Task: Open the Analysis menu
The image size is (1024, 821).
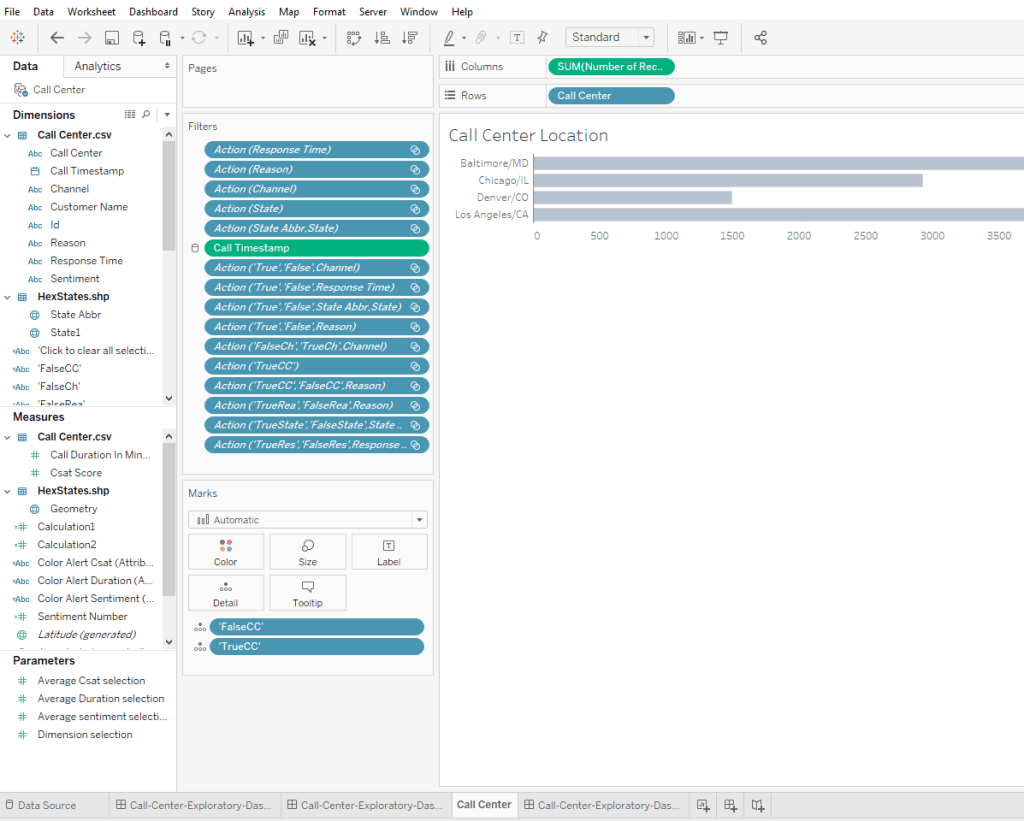Action: point(247,12)
